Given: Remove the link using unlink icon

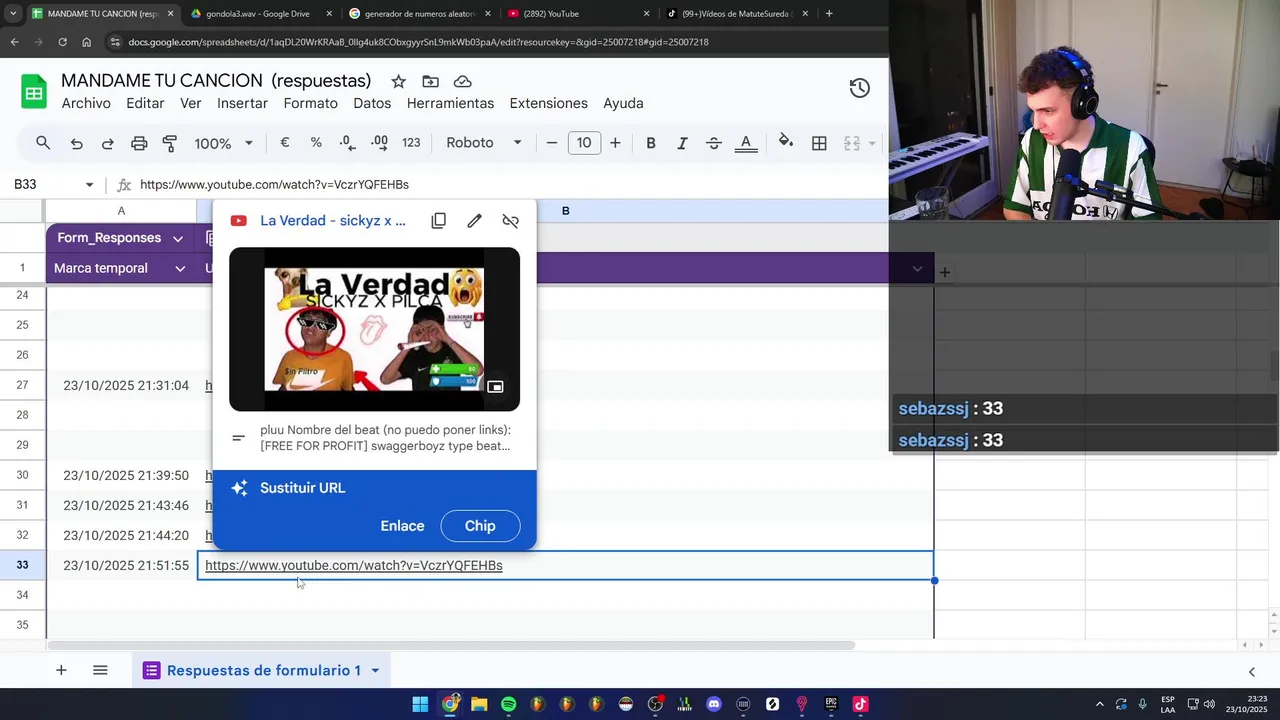Looking at the screenshot, I should 511,221.
